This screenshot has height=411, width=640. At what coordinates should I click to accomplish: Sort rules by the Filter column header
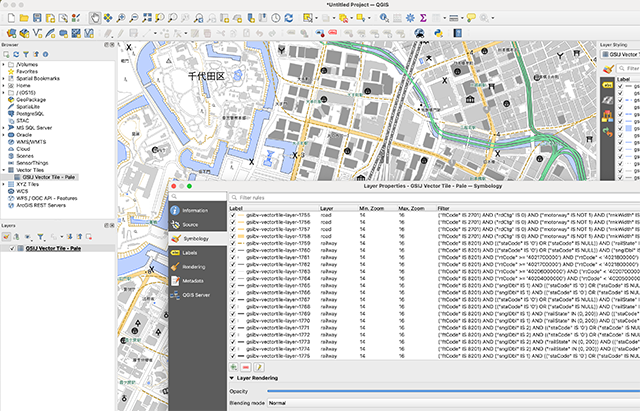tap(538, 208)
